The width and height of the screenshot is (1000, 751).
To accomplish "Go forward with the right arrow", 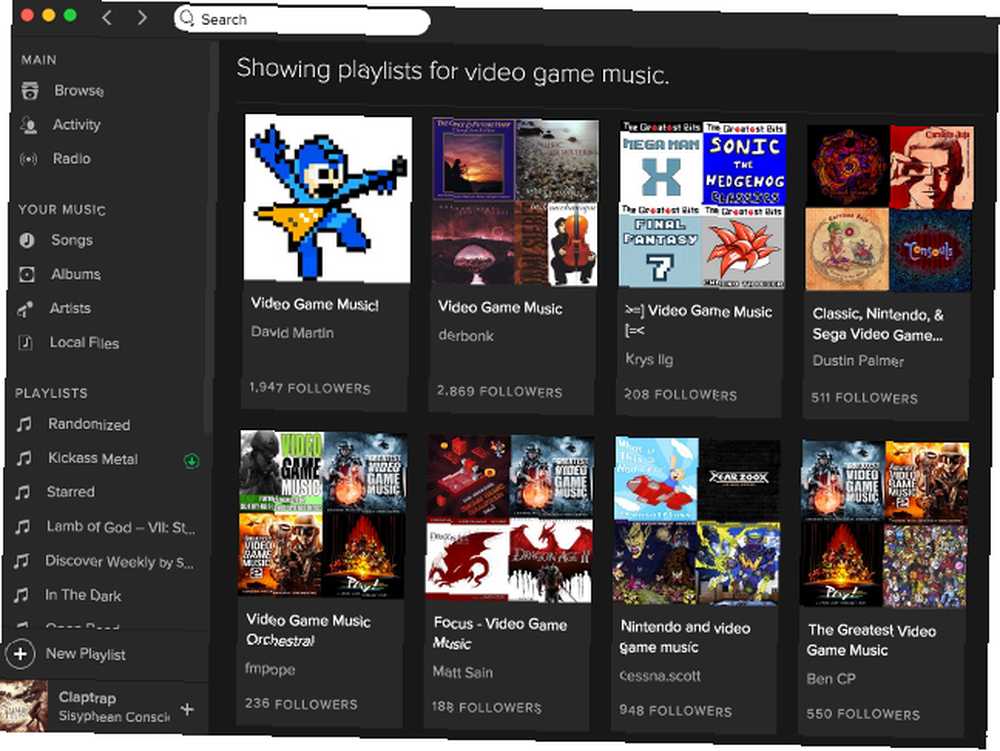I will click(142, 18).
